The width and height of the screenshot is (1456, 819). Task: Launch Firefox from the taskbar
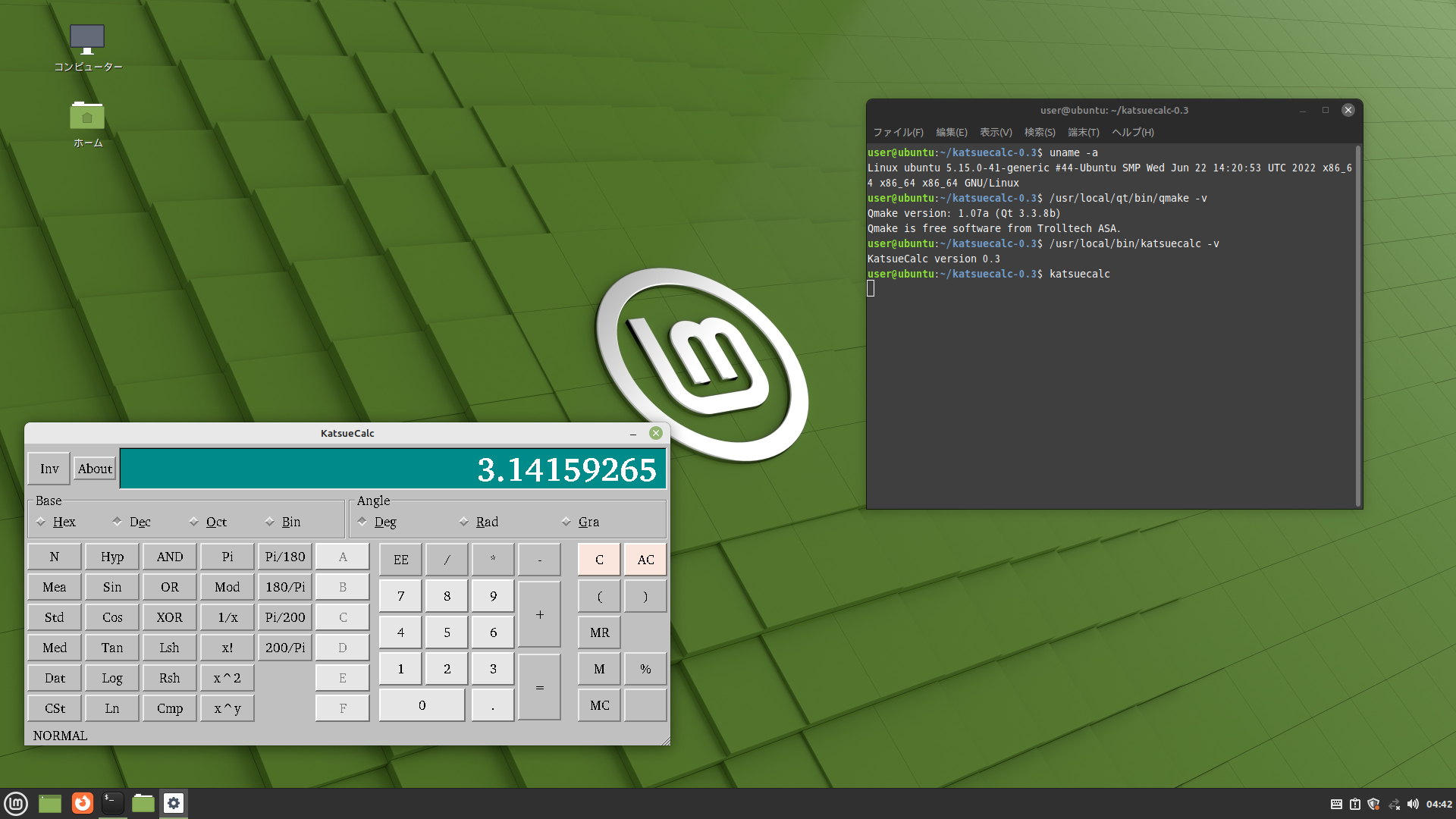(82, 803)
